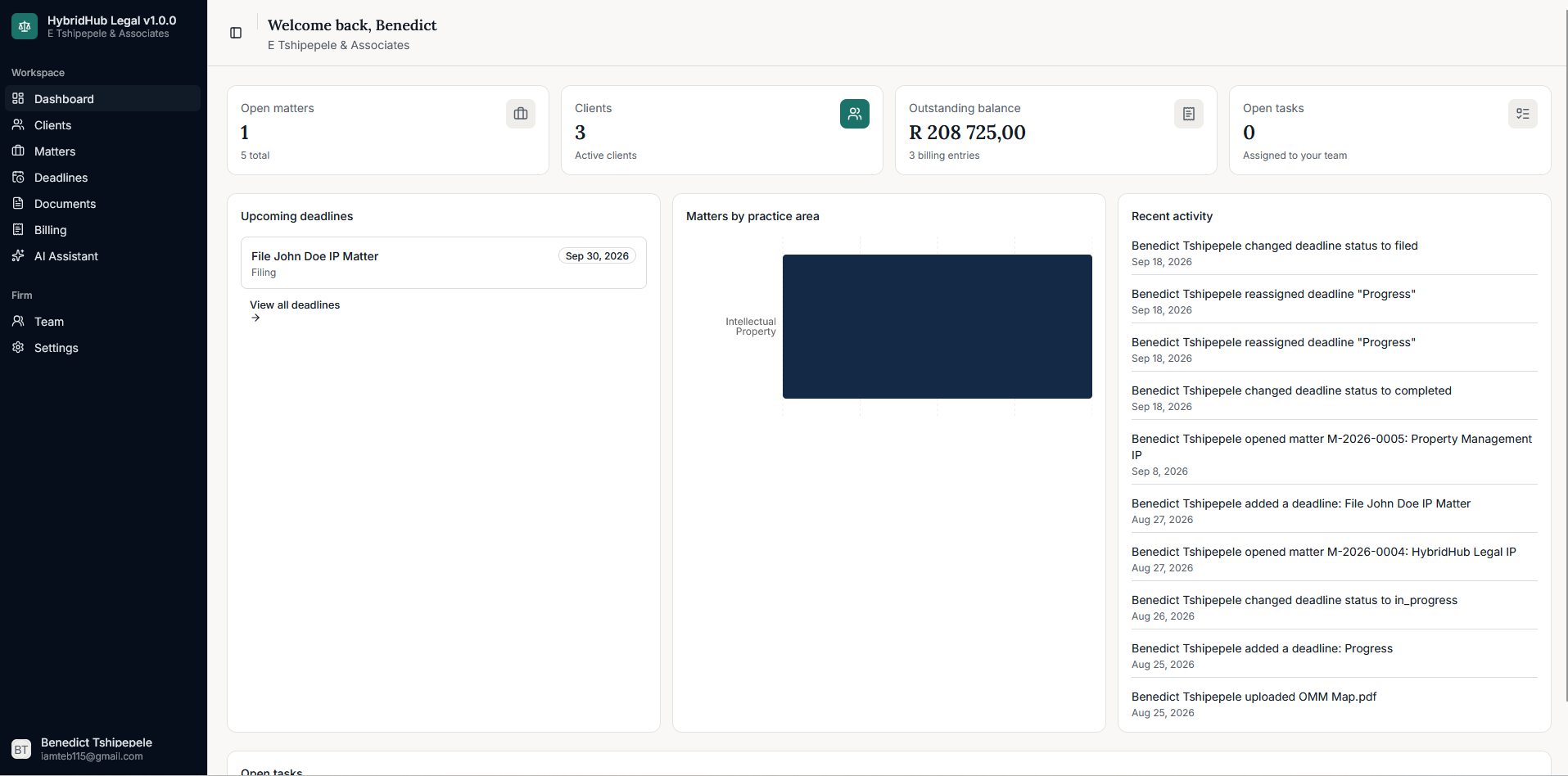Screen dimensions: 1568x776
Task: Click the Clients people icon in sidebar
Action: point(18,124)
